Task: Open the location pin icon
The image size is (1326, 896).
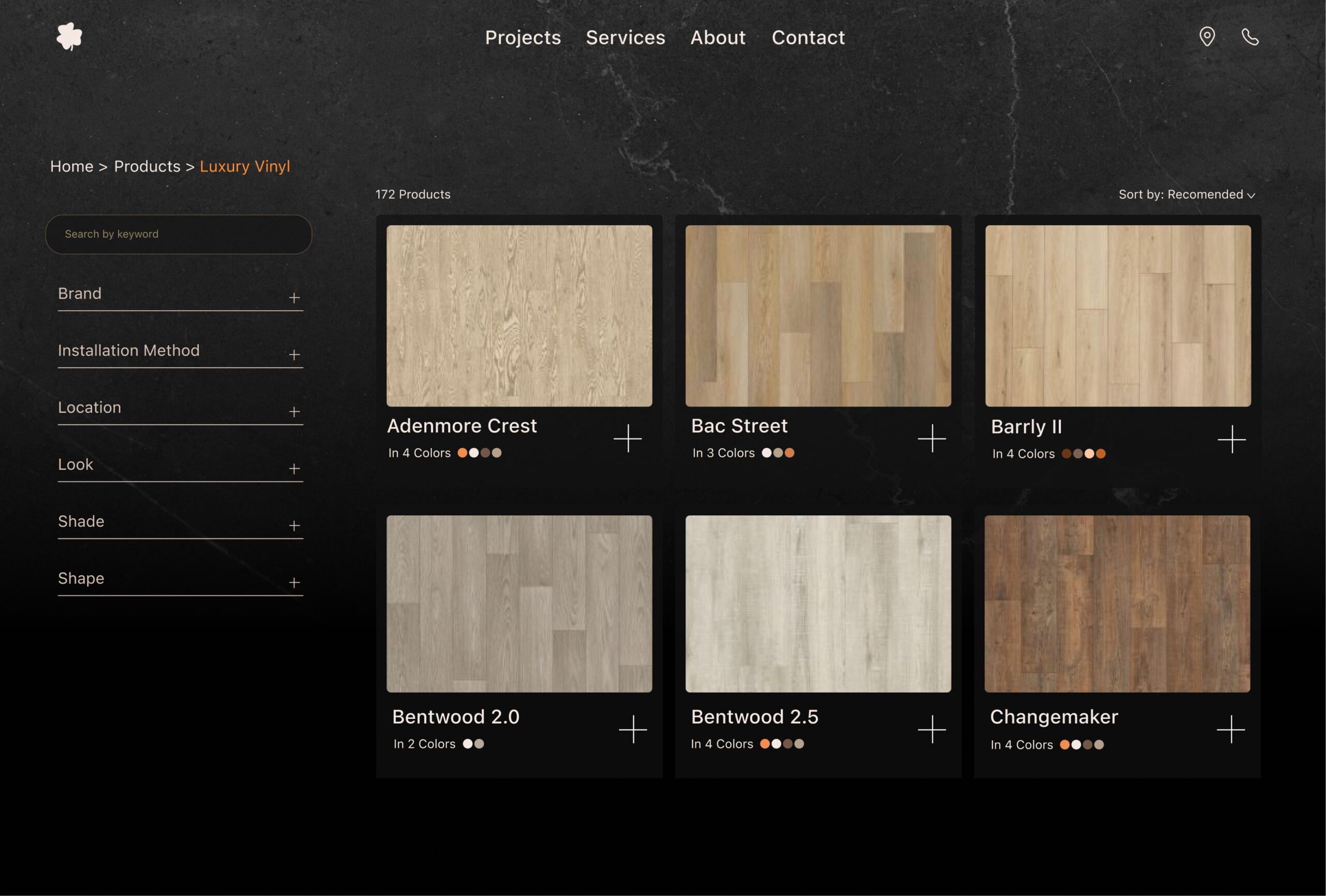Action: [1207, 37]
